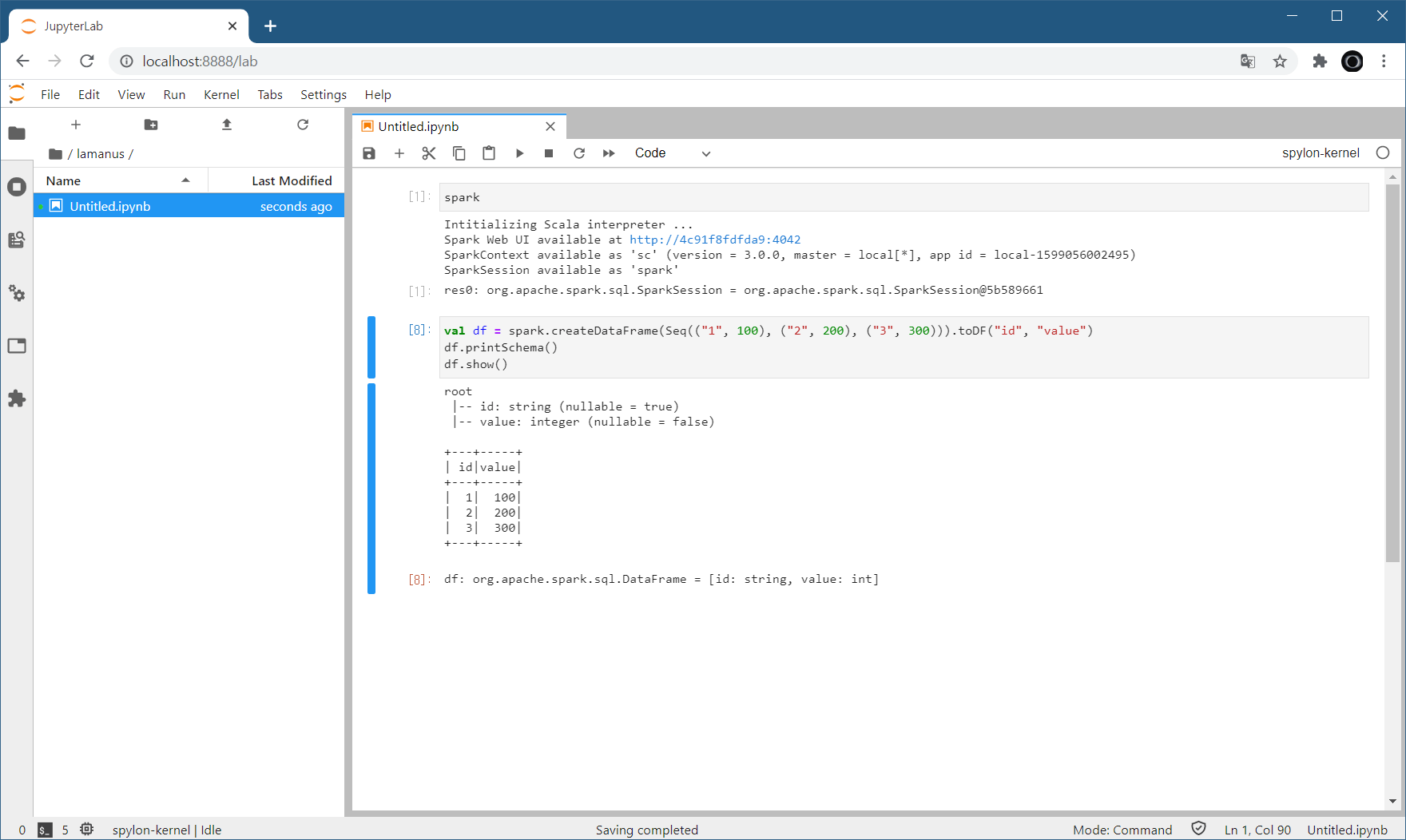Open the Extension Manager sidebar
The image size is (1406, 840).
click(17, 398)
